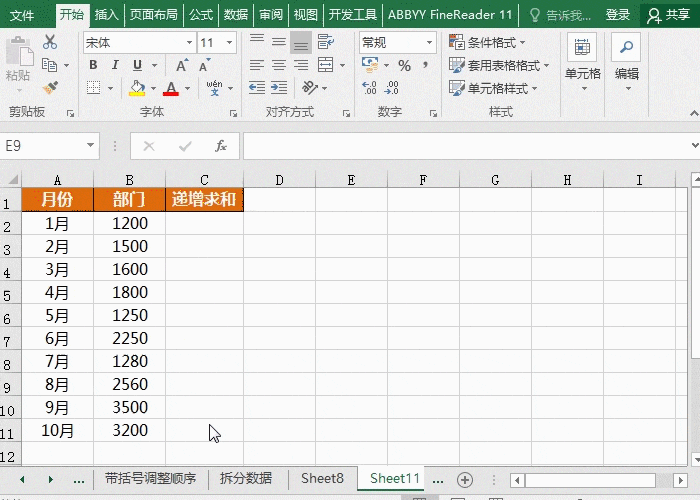
Task: Click the Cut scissors icon
Action: pos(50,43)
